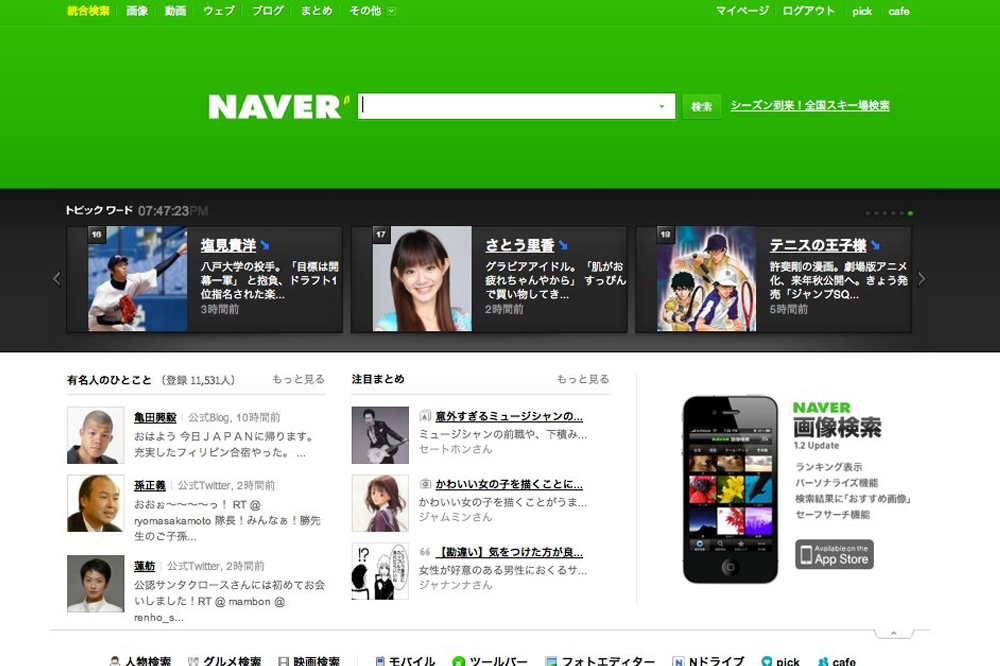Open pick in the top navigation
Screen dimensions: 1000x666
coord(862,11)
